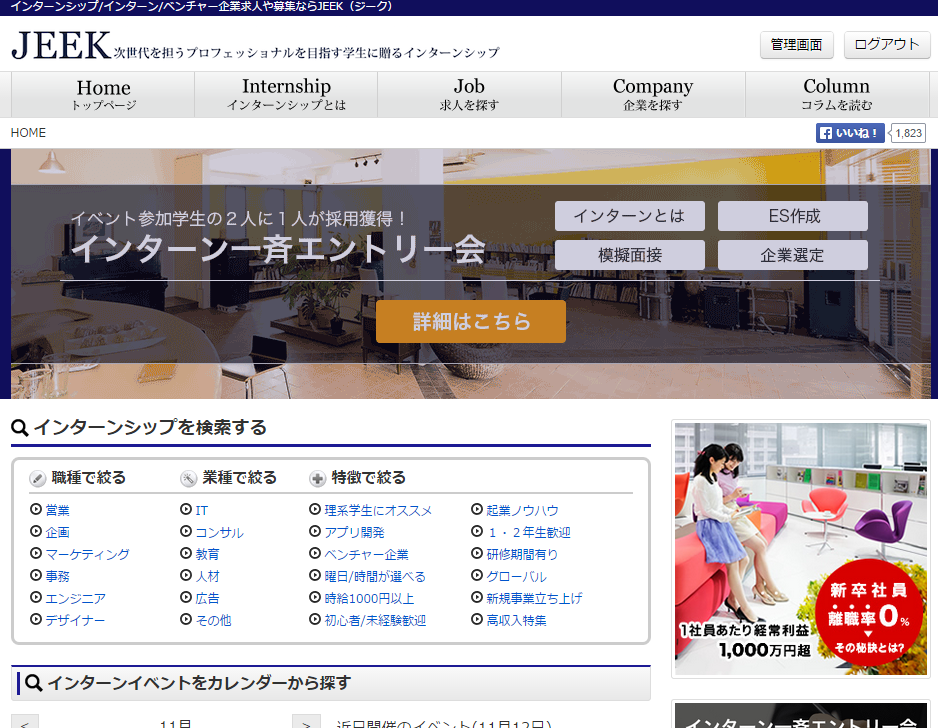Open the 管理画面 page
Viewport: 938px width, 728px height.
point(796,45)
